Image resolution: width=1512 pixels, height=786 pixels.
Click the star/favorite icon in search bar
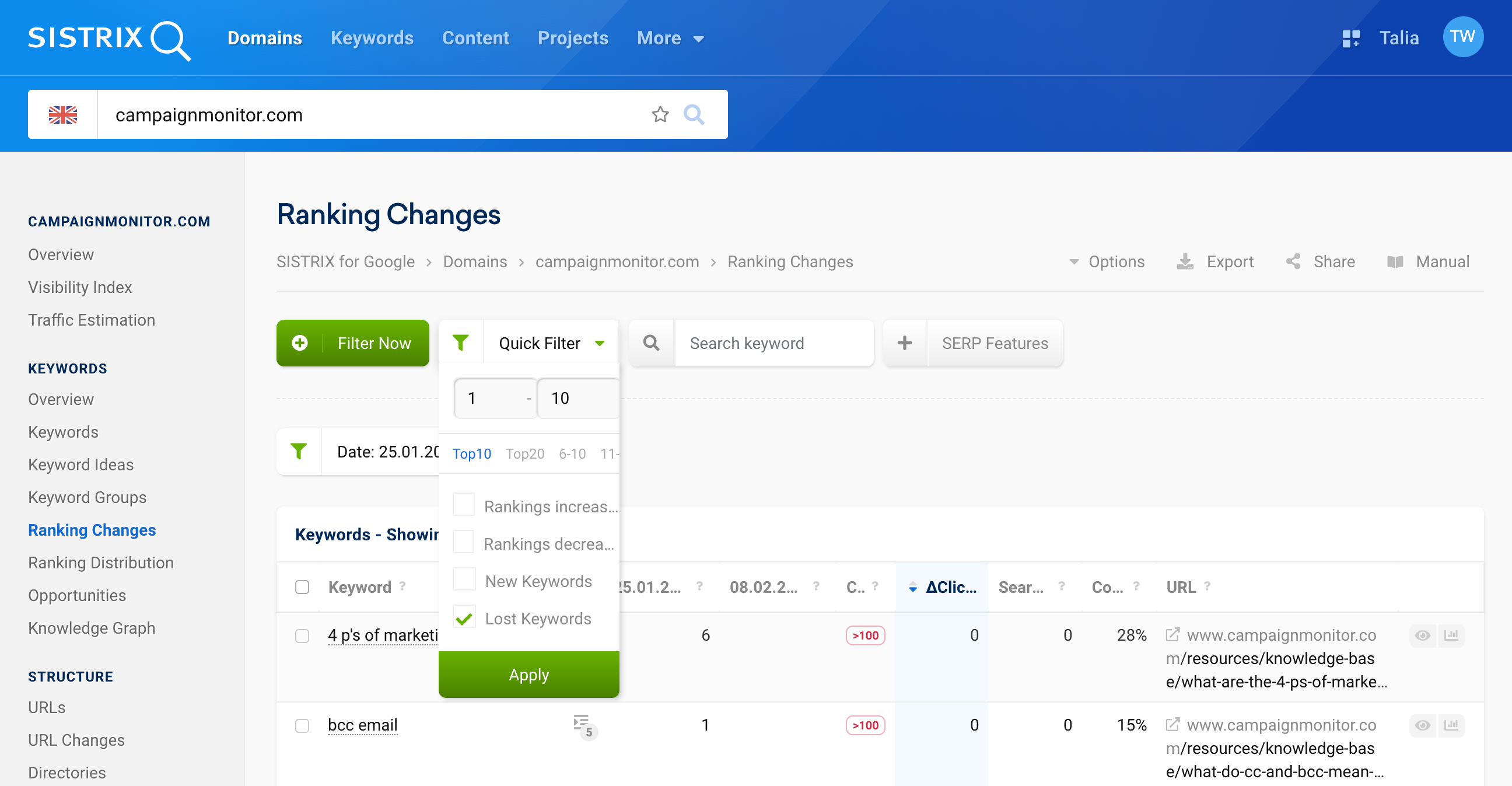coord(660,113)
